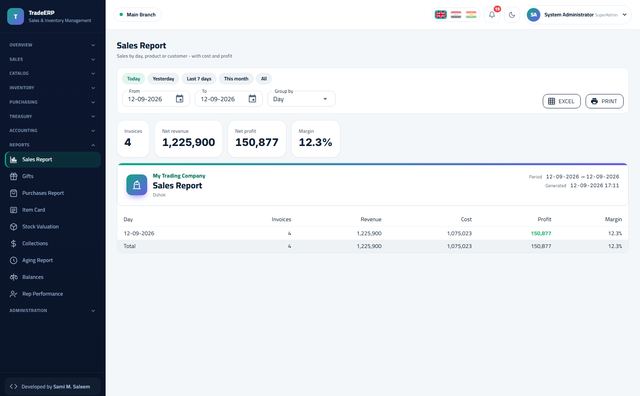Go to Purchases Report label
Image resolution: width=640 pixels, height=396 pixels.
[x=43, y=193]
